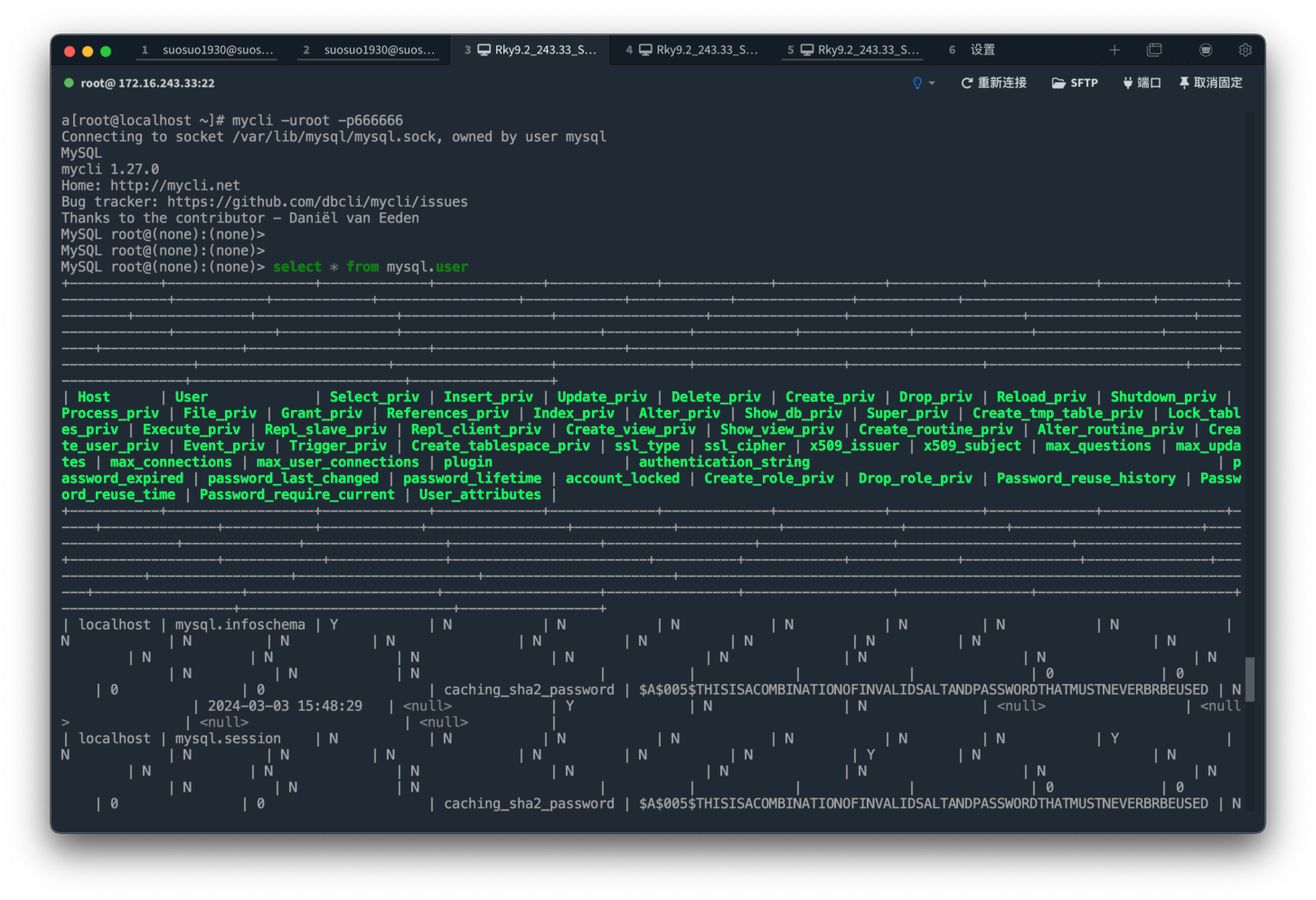Click the 'Create_tmp_table_priv' column header
Viewport: 1316px width, 900px height.
tap(1057, 413)
